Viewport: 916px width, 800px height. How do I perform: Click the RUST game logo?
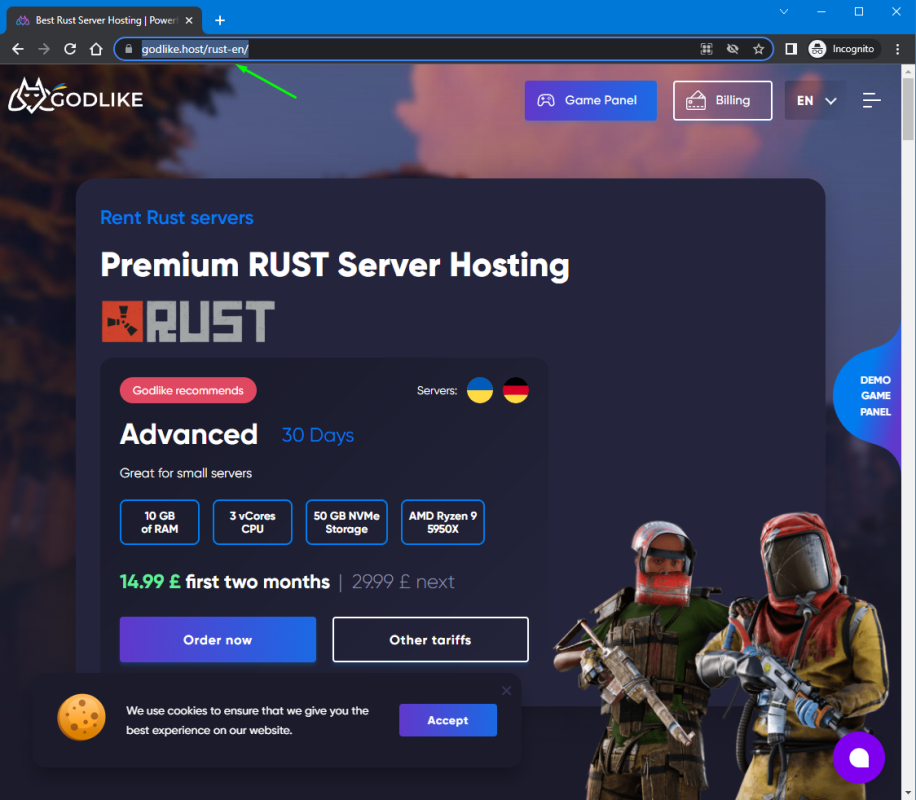pos(188,321)
